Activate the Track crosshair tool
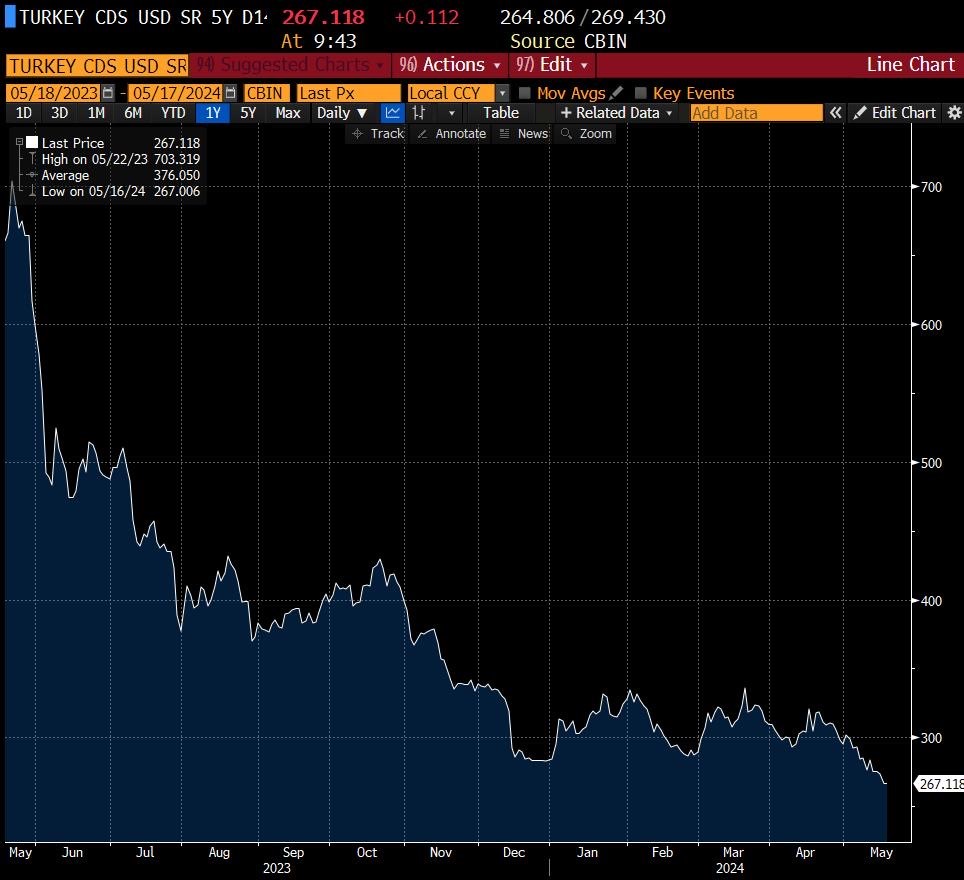This screenshot has width=964, height=880. click(x=378, y=134)
